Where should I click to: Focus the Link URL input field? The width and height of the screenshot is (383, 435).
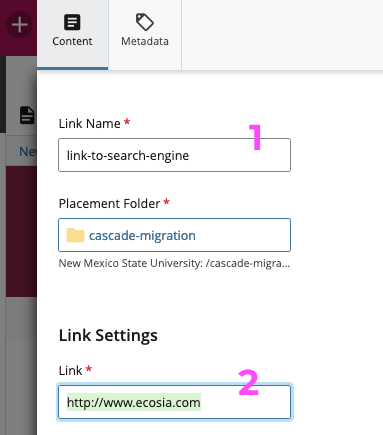[x=174, y=402]
